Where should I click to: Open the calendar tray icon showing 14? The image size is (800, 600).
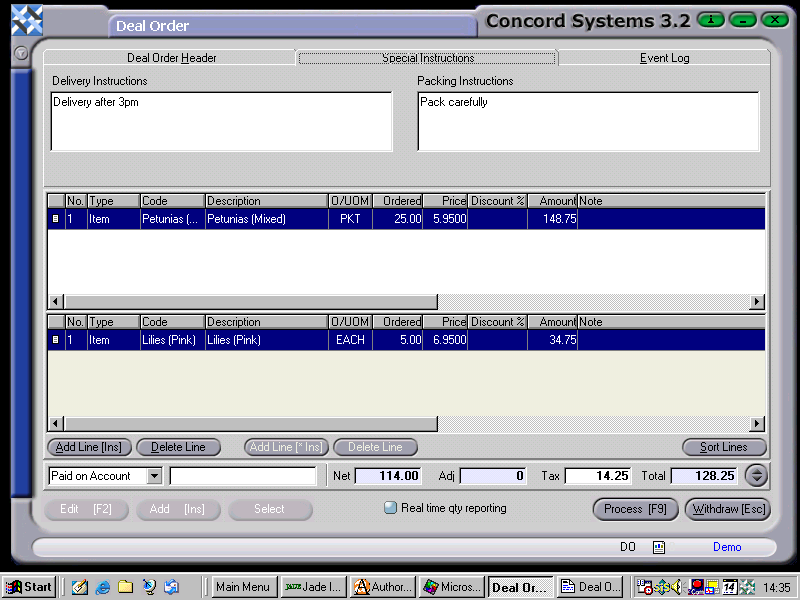[x=729, y=587]
